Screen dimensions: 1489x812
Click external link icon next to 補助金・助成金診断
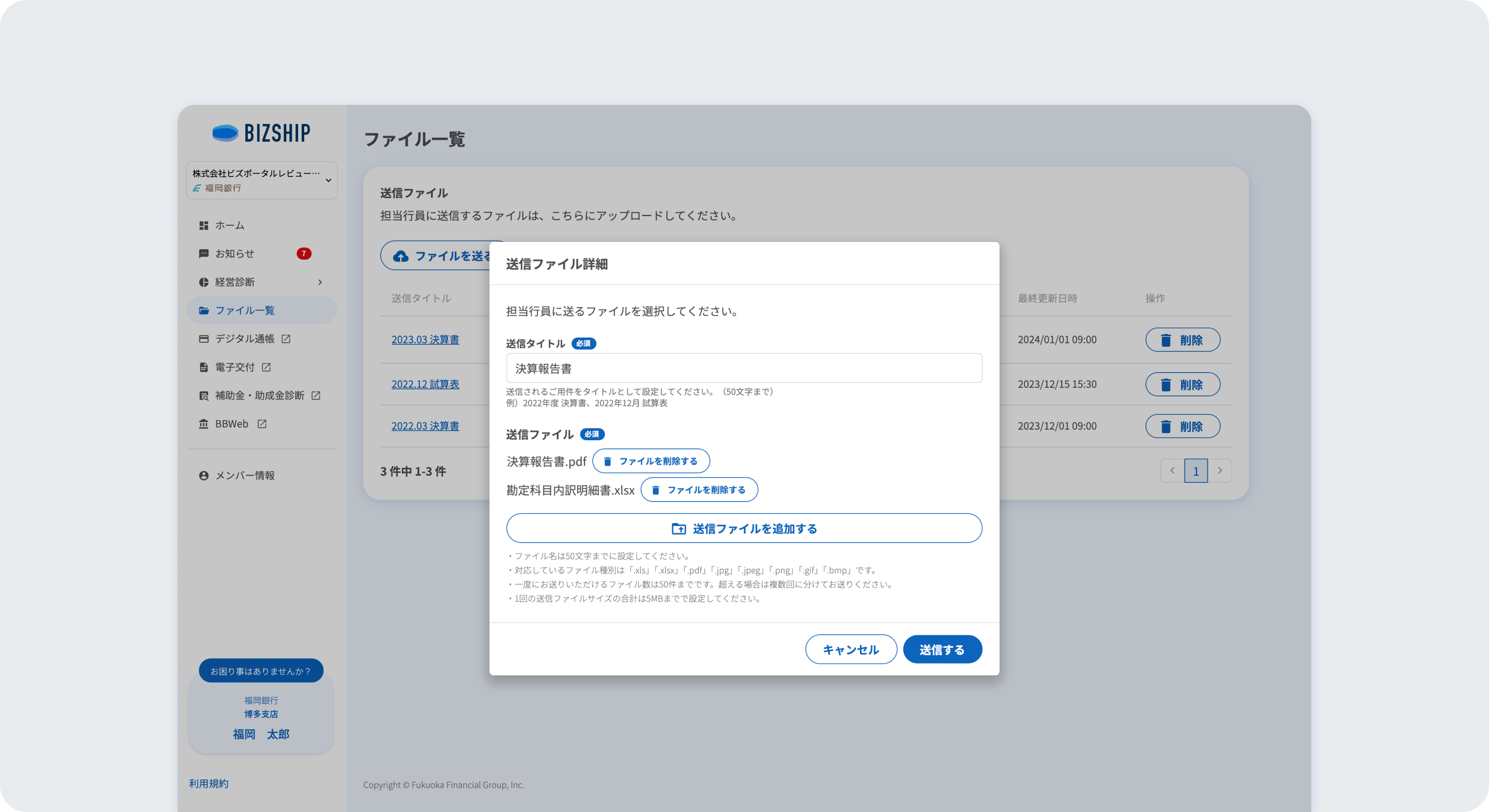pyautogui.click(x=316, y=395)
